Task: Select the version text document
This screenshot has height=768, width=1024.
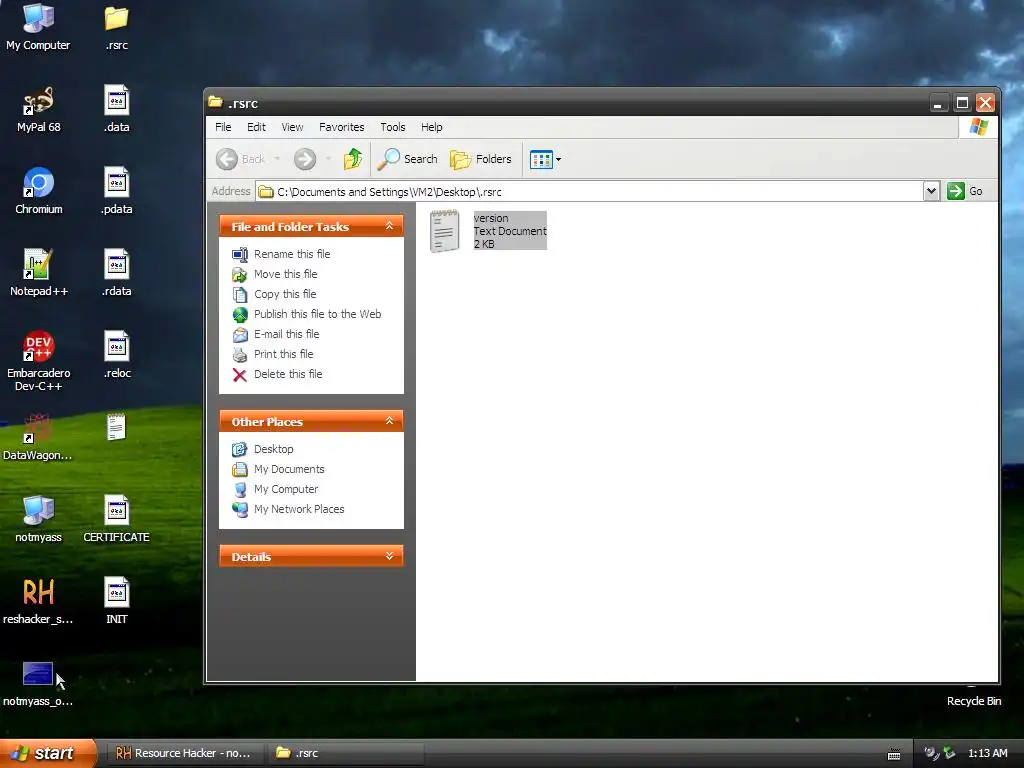Action: point(487,231)
